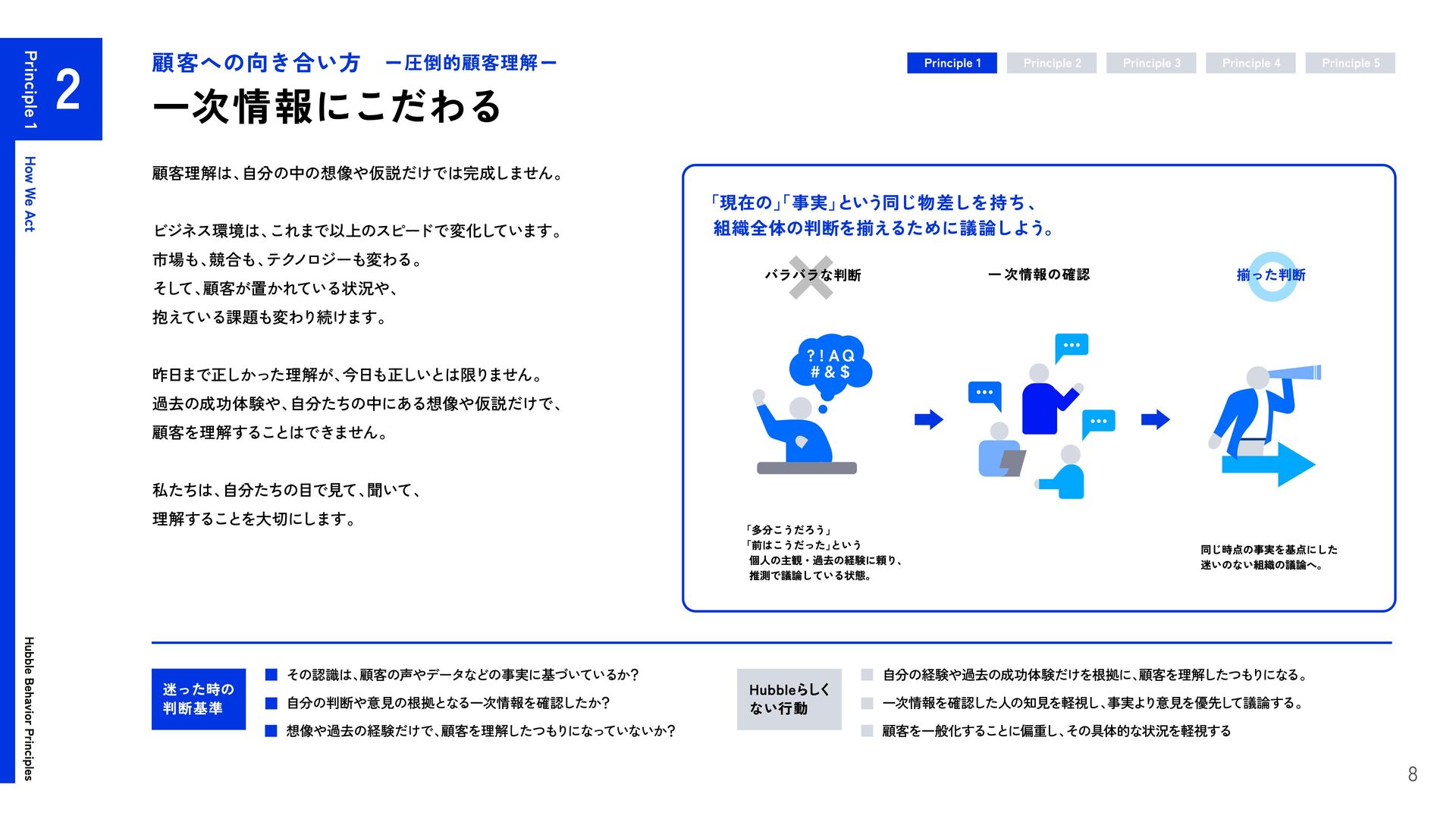The image size is (1456, 819).
Task: Click the gray X mark icon
Action: [811, 278]
